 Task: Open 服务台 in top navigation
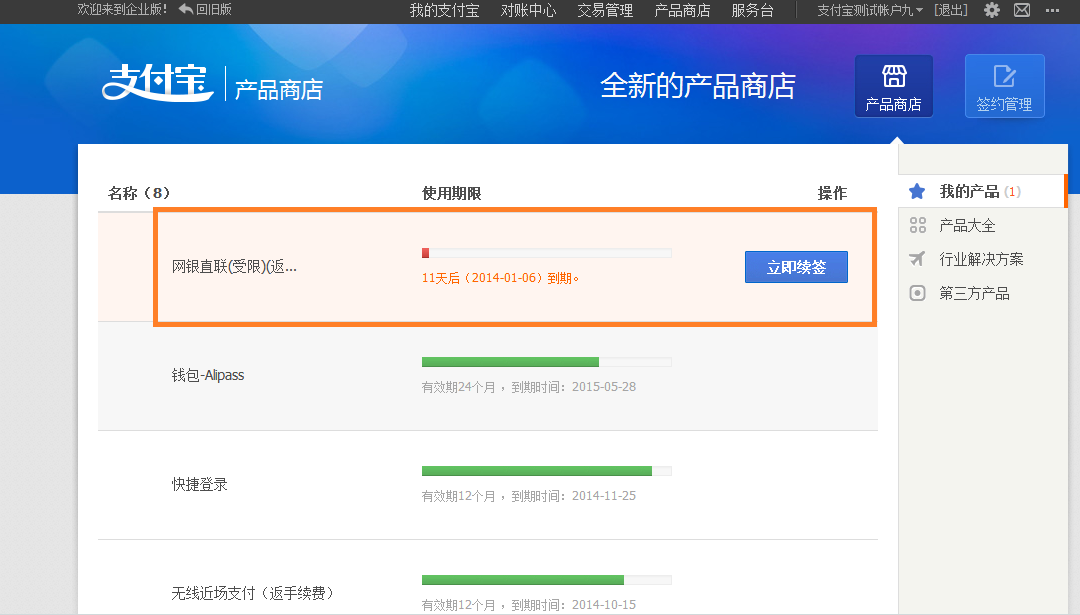pos(752,10)
